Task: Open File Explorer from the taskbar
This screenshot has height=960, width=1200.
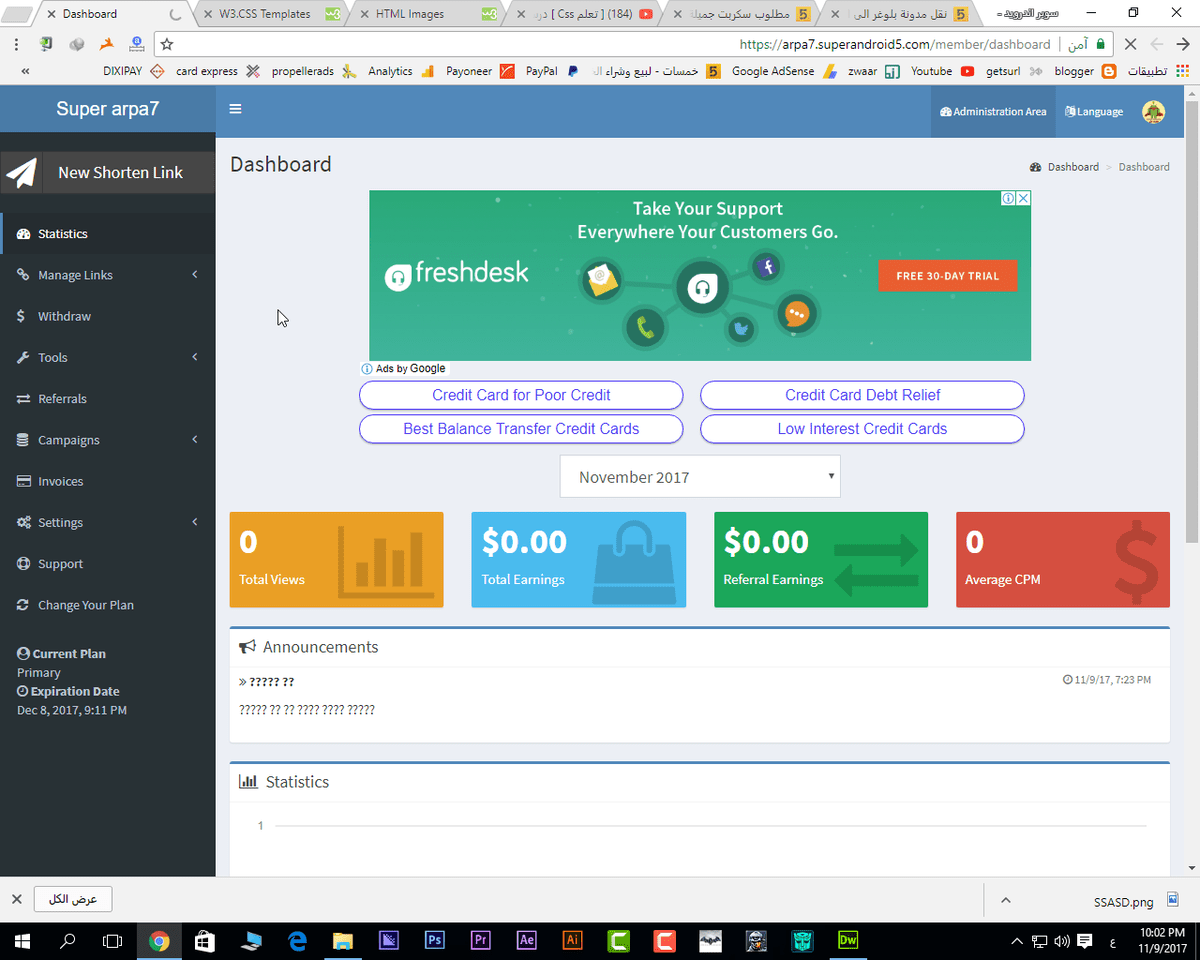Action: click(x=343, y=940)
